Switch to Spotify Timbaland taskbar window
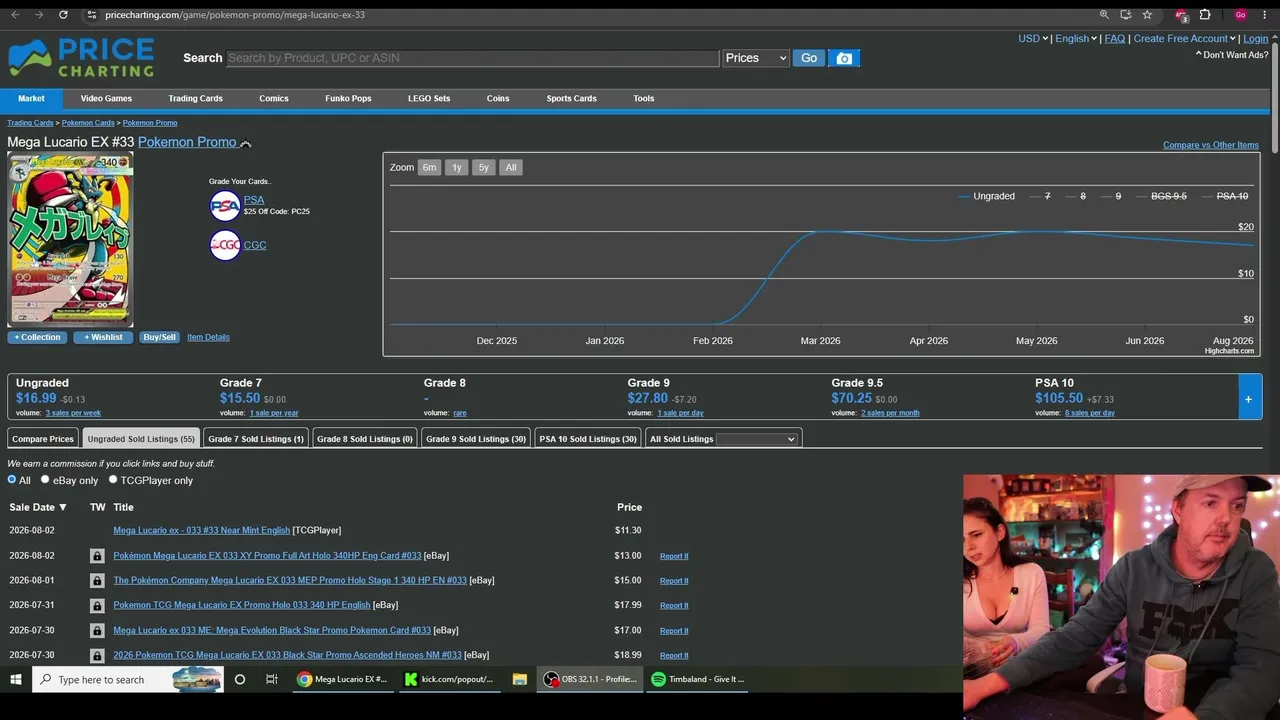 [x=698, y=679]
